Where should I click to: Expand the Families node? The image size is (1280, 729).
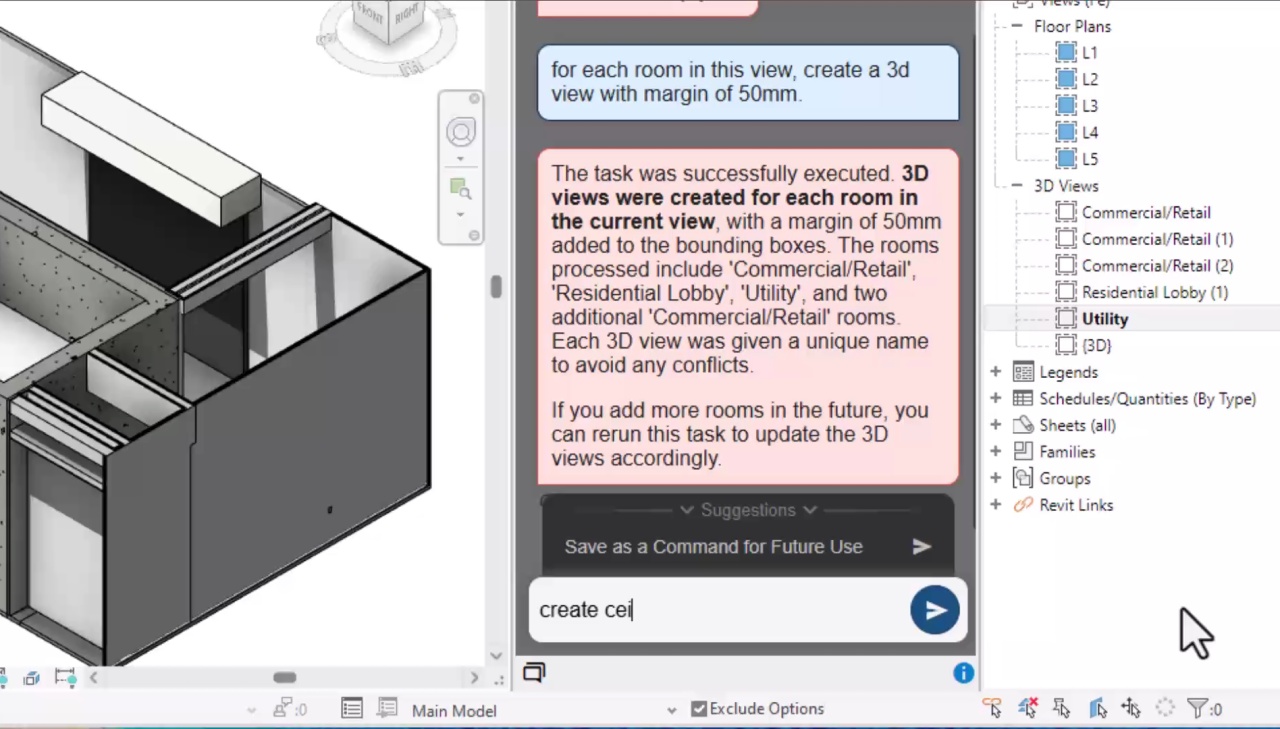pos(995,451)
